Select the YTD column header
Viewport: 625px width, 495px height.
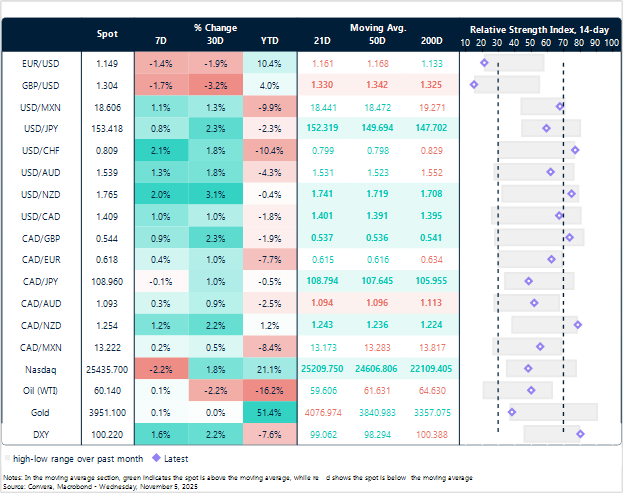269,41
